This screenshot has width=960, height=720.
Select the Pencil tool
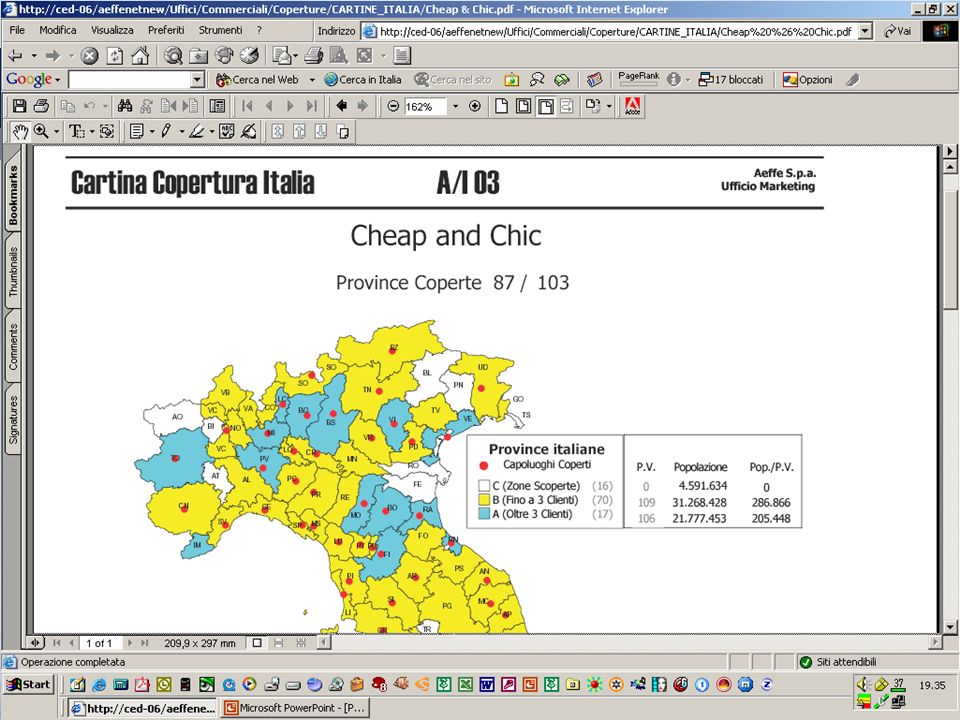pyautogui.click(x=166, y=131)
